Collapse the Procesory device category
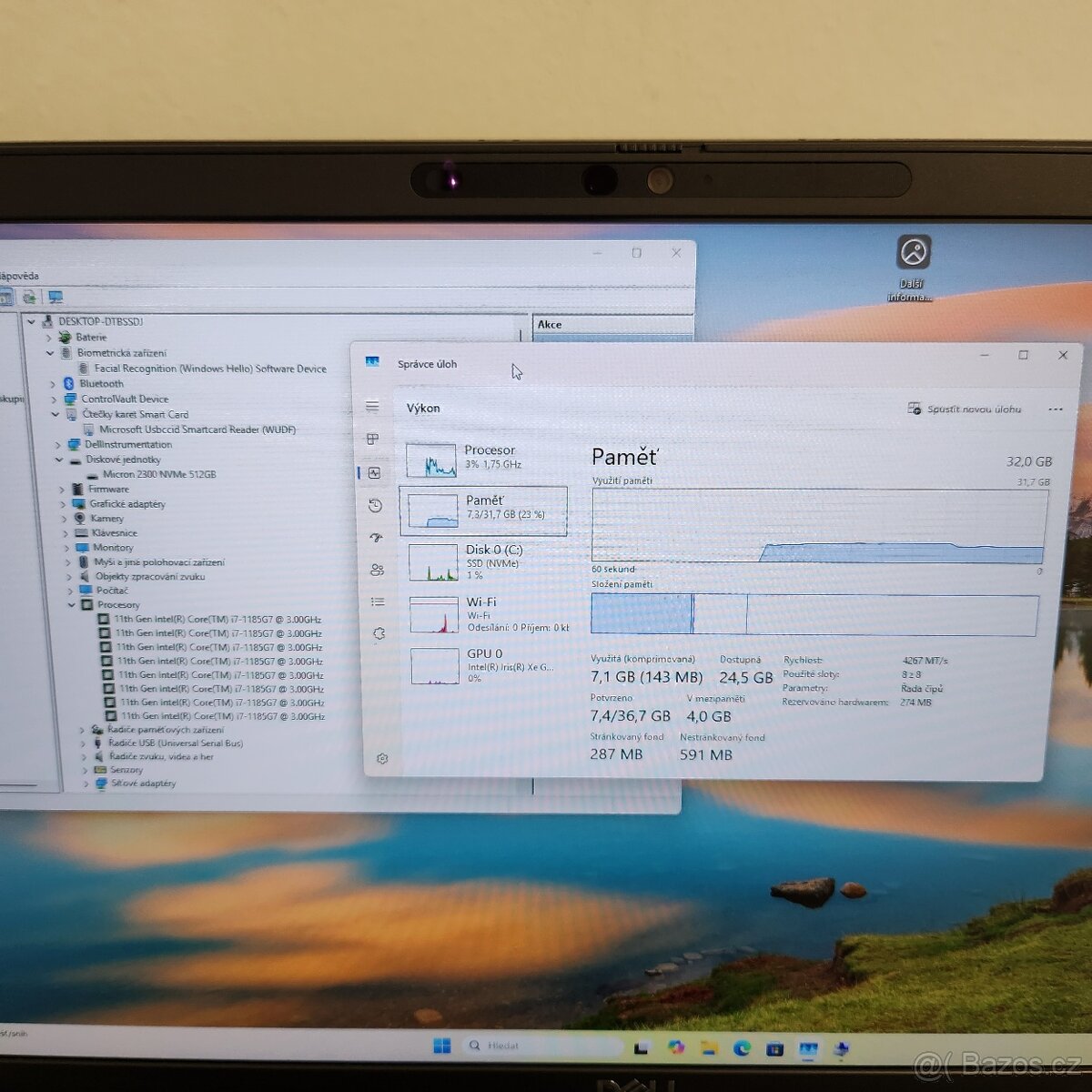Viewport: 1092px width, 1092px height. pos(72,604)
